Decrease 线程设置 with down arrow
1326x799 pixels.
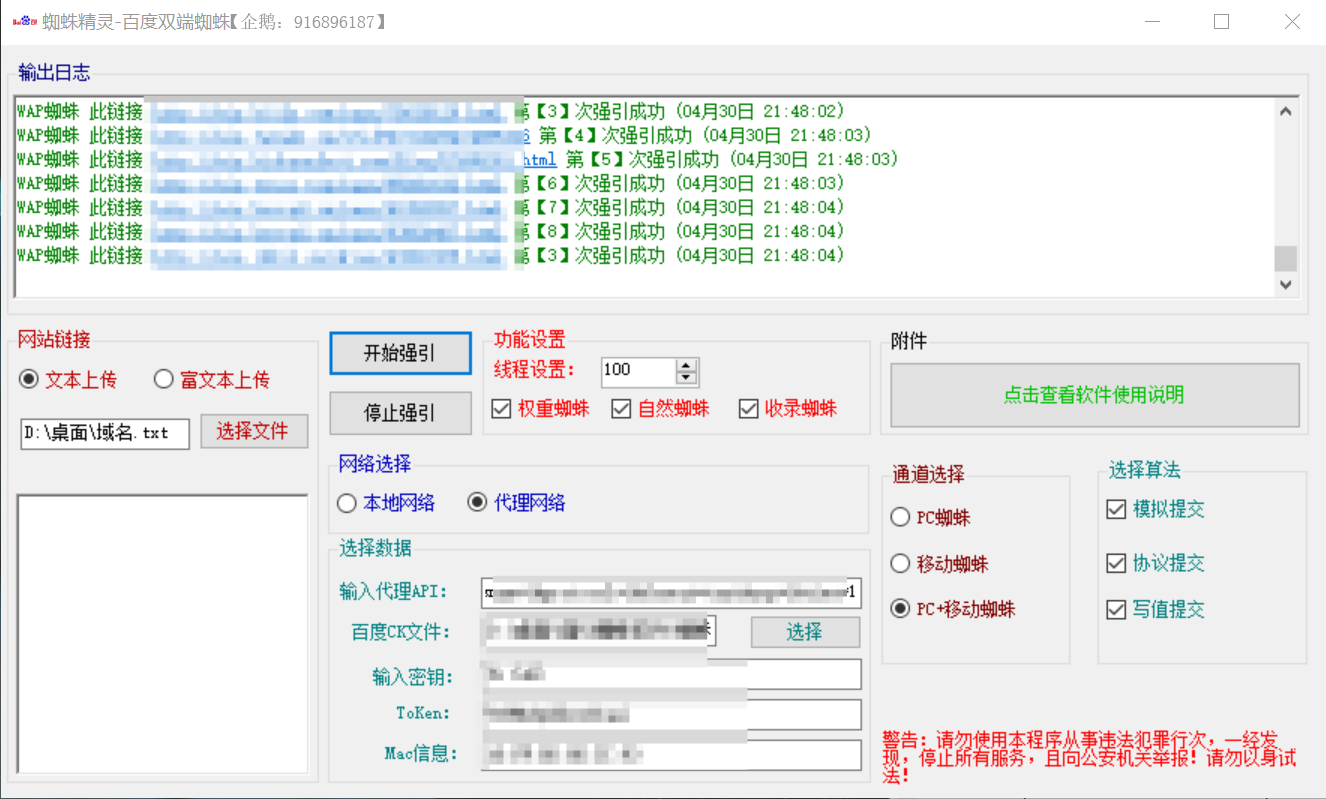tap(686, 378)
